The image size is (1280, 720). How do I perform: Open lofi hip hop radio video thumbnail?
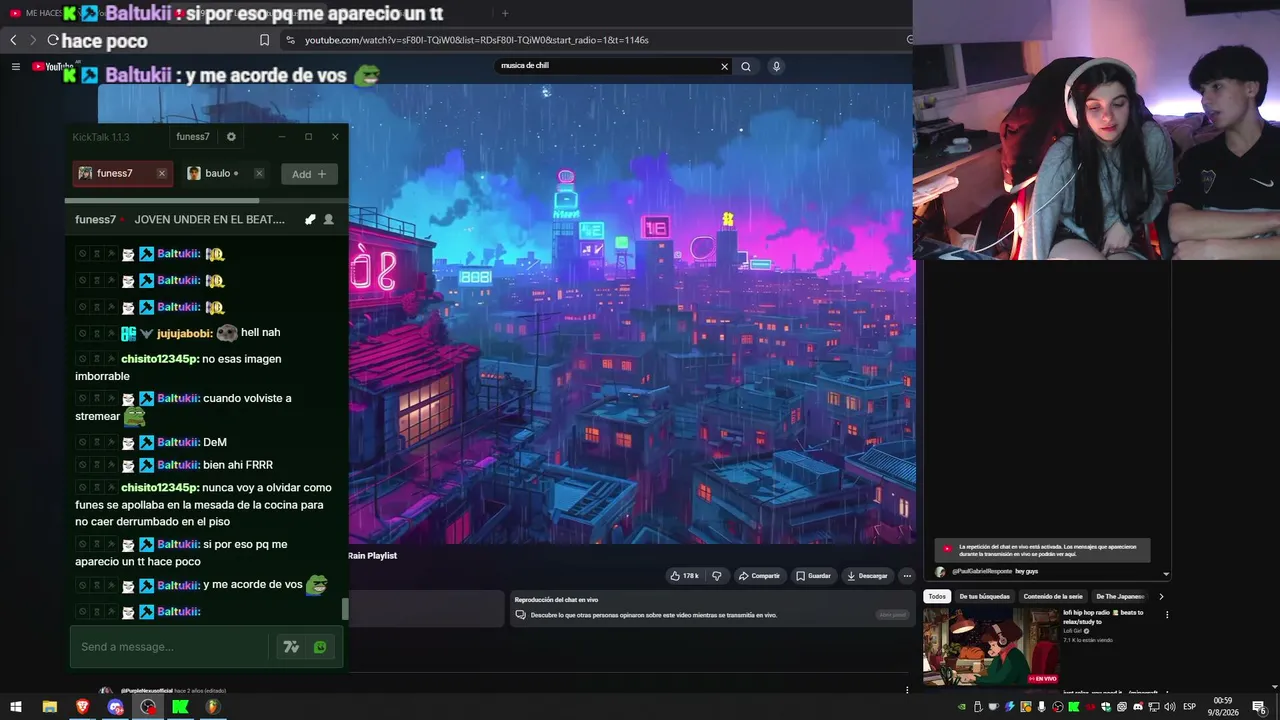click(991, 646)
